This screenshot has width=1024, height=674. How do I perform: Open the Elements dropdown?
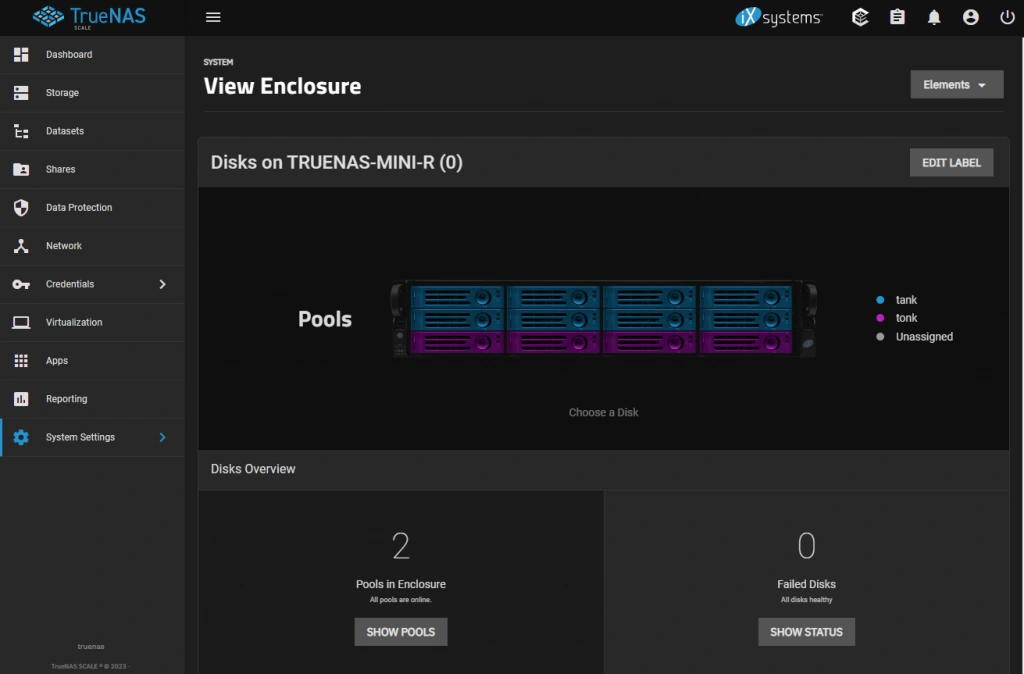point(956,85)
